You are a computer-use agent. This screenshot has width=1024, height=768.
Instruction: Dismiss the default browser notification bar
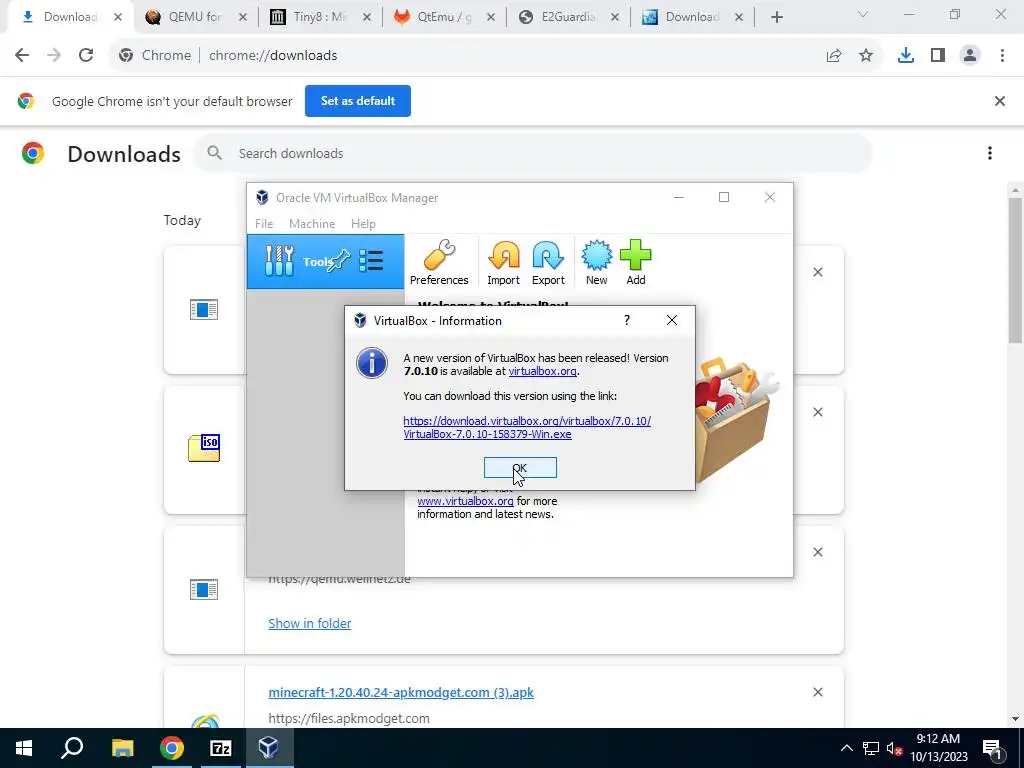999,101
